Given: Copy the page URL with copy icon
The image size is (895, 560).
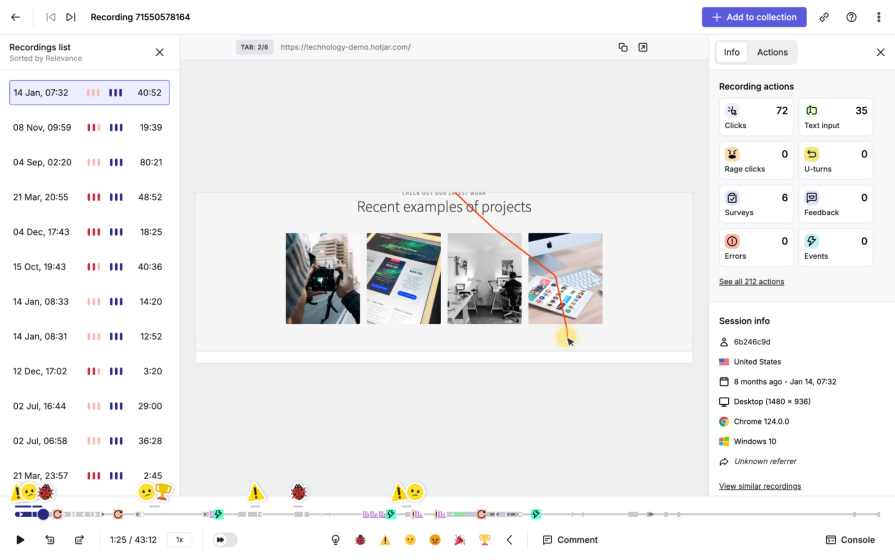Looking at the screenshot, I should [623, 47].
